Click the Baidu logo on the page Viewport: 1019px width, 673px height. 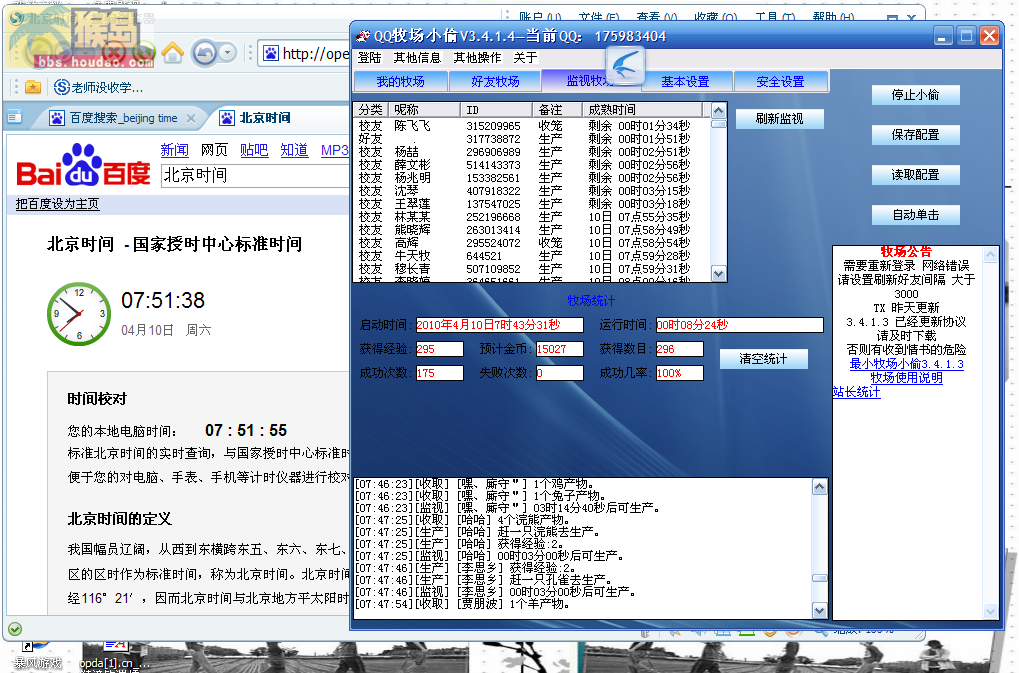coord(83,165)
